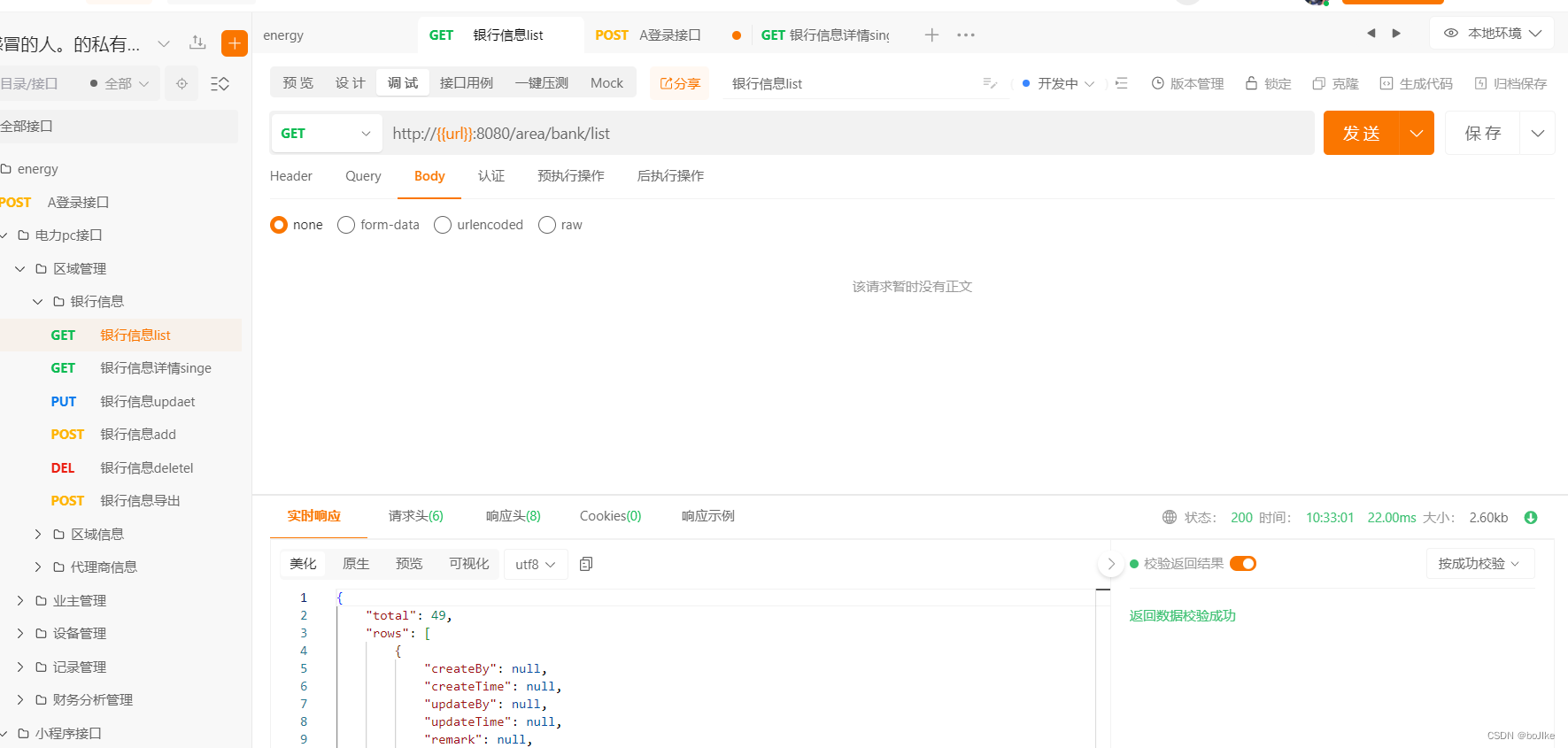Click 生成代码 to generate code
1568x748 pixels.
pos(1416,83)
